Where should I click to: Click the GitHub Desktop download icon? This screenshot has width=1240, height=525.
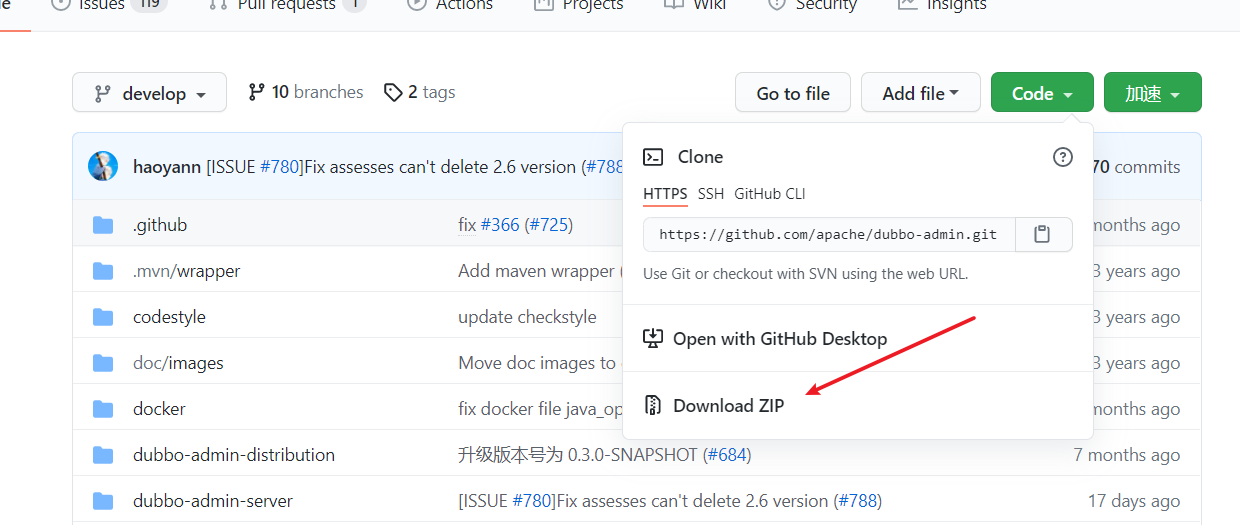(x=653, y=339)
